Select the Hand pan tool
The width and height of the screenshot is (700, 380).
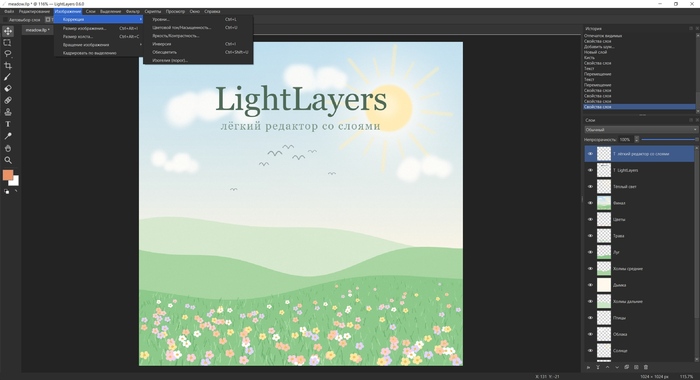click(x=8, y=148)
